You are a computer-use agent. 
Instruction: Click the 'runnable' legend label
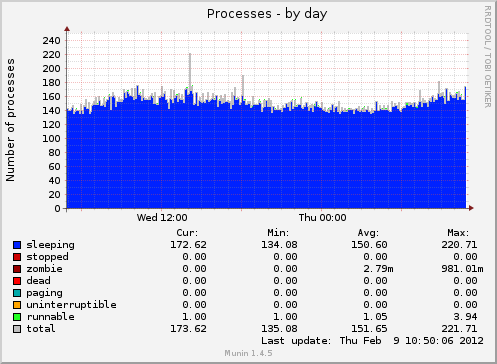(50, 317)
